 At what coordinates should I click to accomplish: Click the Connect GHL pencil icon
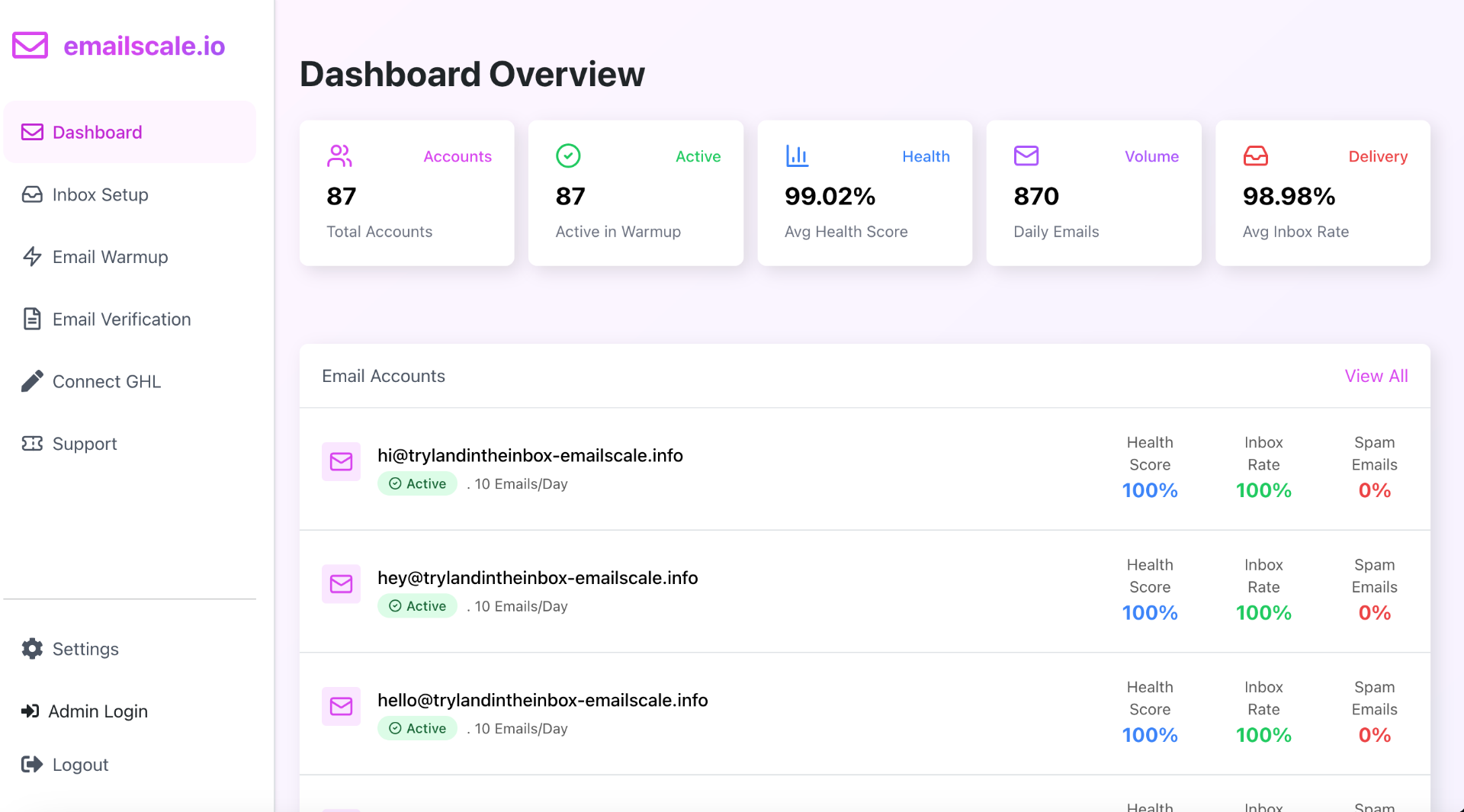32,381
